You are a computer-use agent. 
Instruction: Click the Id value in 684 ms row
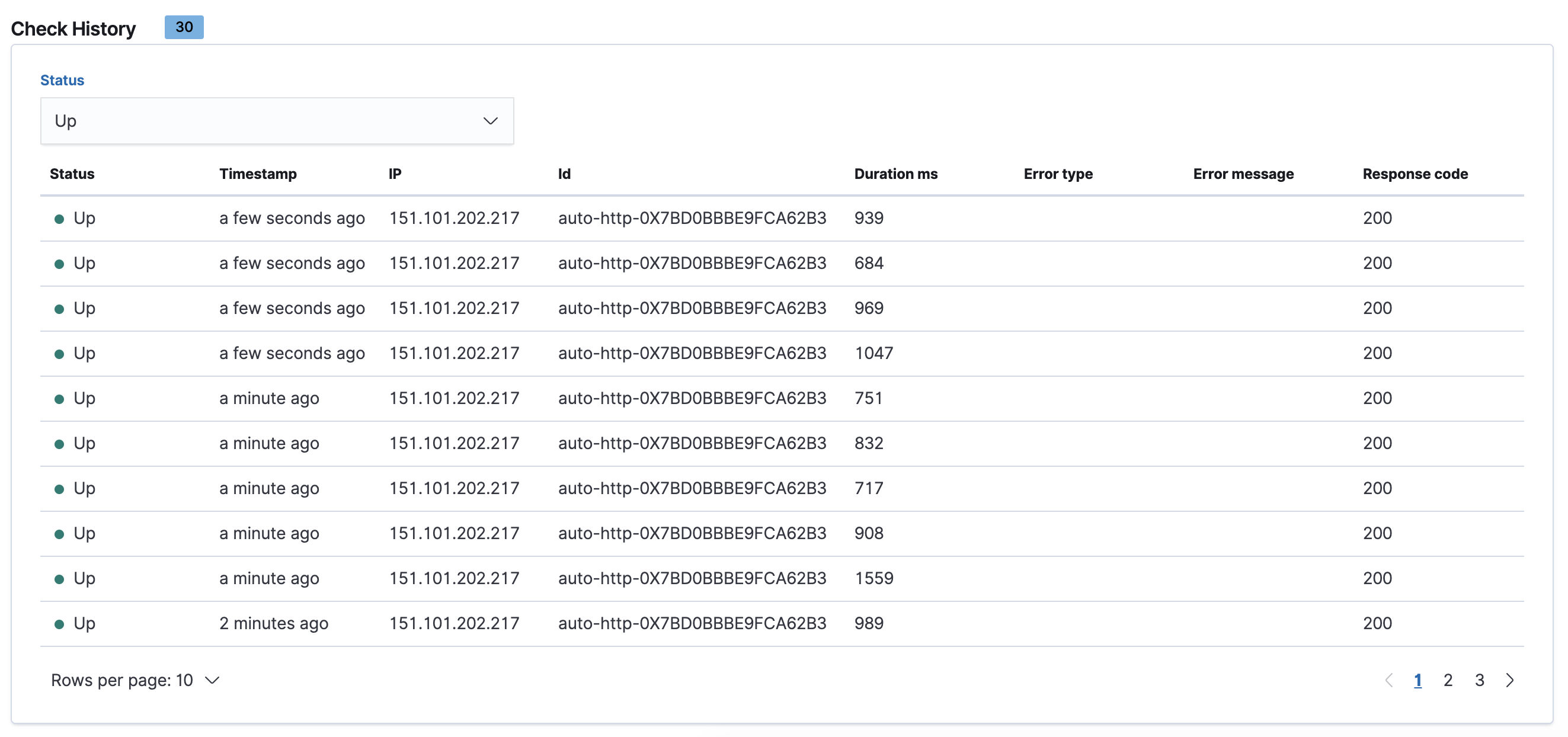click(x=692, y=263)
